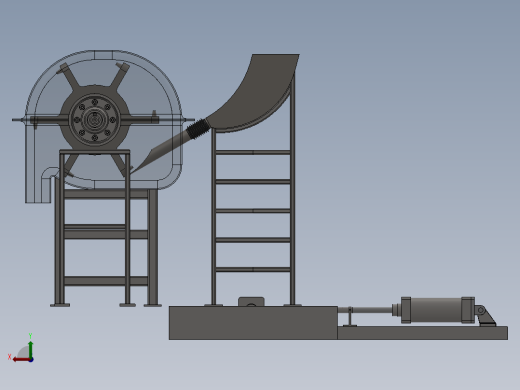
Task: Select the pneumatic cylinder body
Action: click(438, 310)
